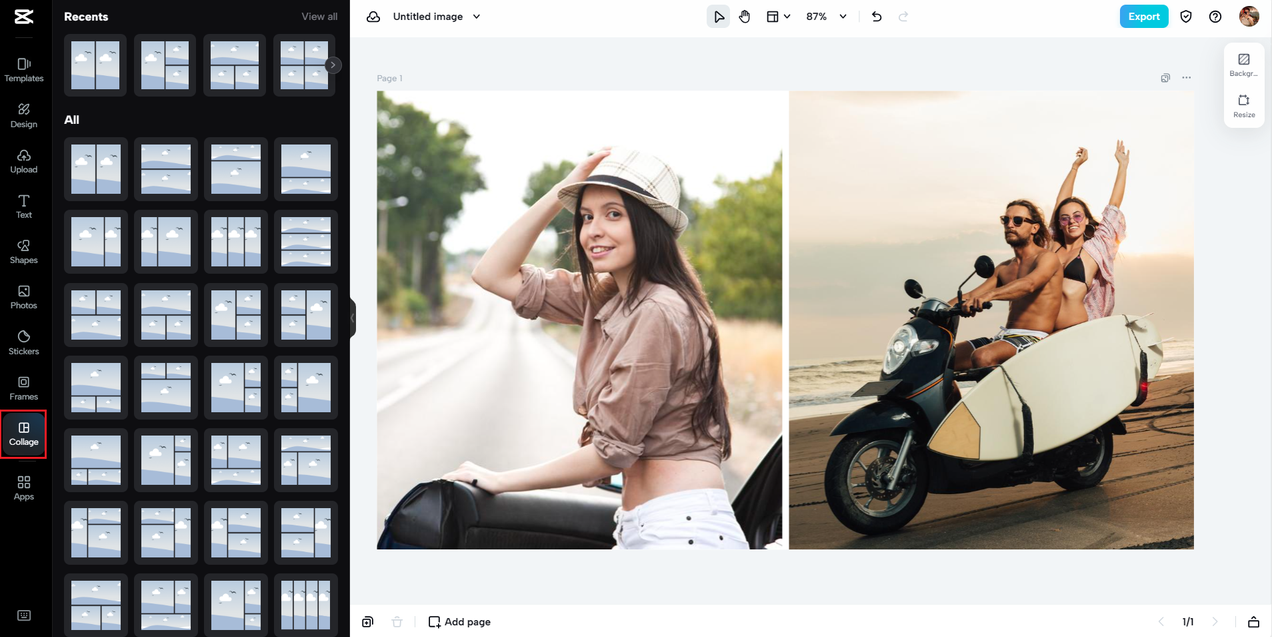Collapse the collage side panel handle
The width and height of the screenshot is (1272, 637).
353,318
